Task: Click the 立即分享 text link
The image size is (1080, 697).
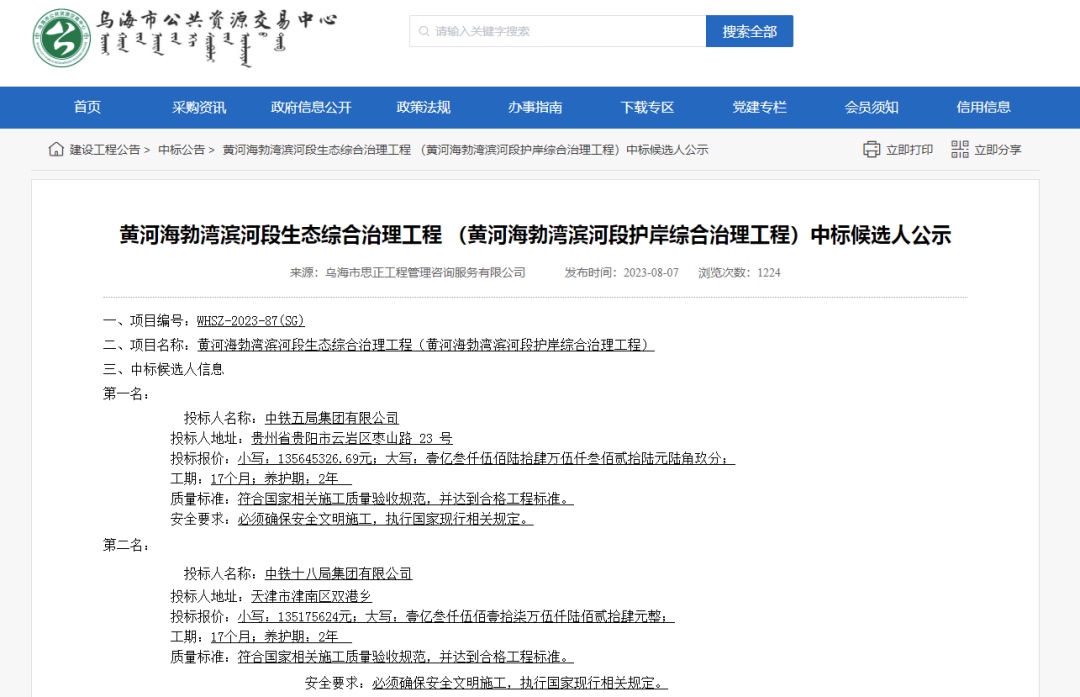Action: 997,150
